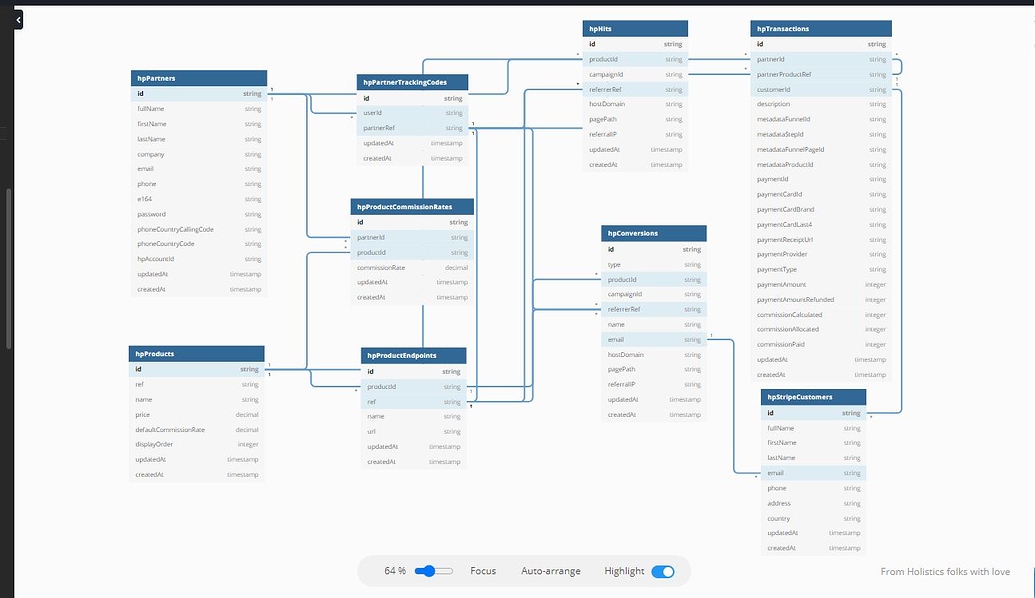Click the hpHits table title bar
Viewport: 1035px width, 598px height.
(x=634, y=27)
